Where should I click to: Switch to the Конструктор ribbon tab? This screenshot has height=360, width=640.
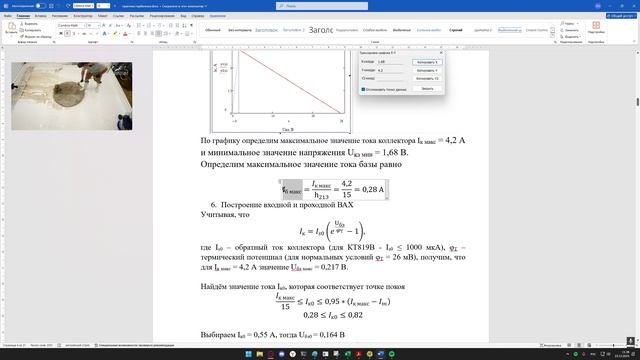pyautogui.click(x=83, y=16)
